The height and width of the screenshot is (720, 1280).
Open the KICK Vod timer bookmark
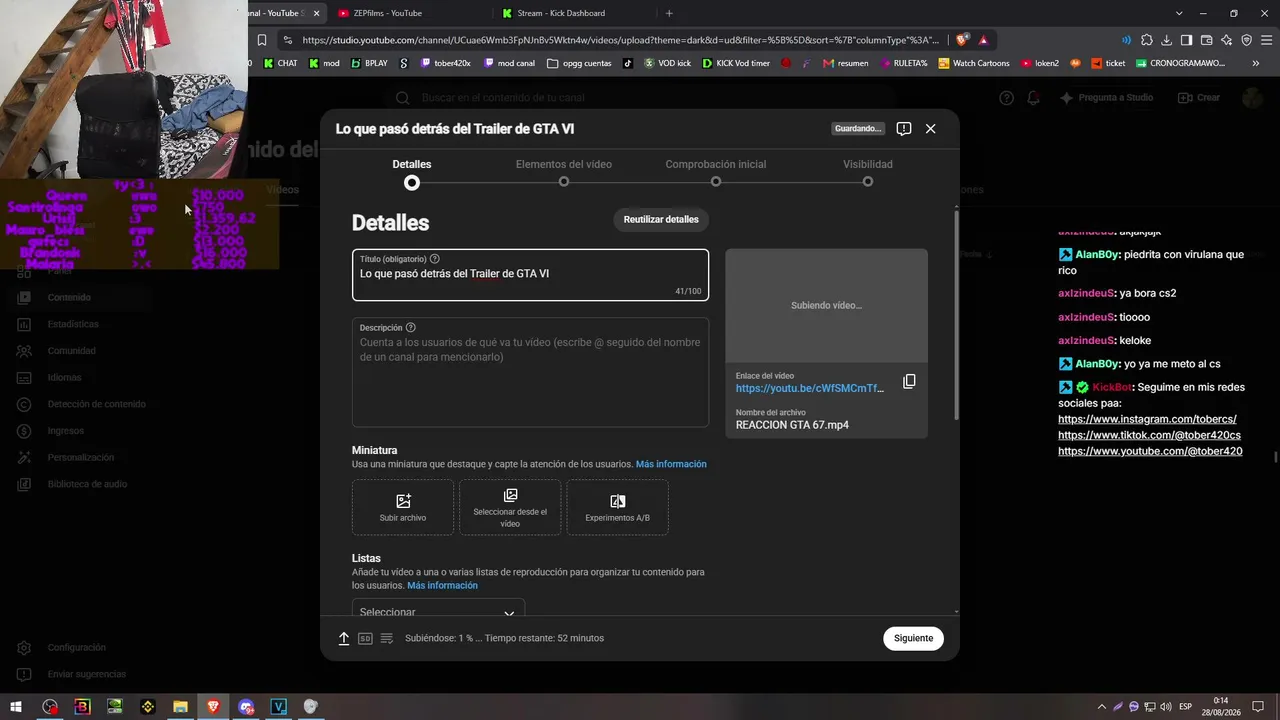click(736, 63)
